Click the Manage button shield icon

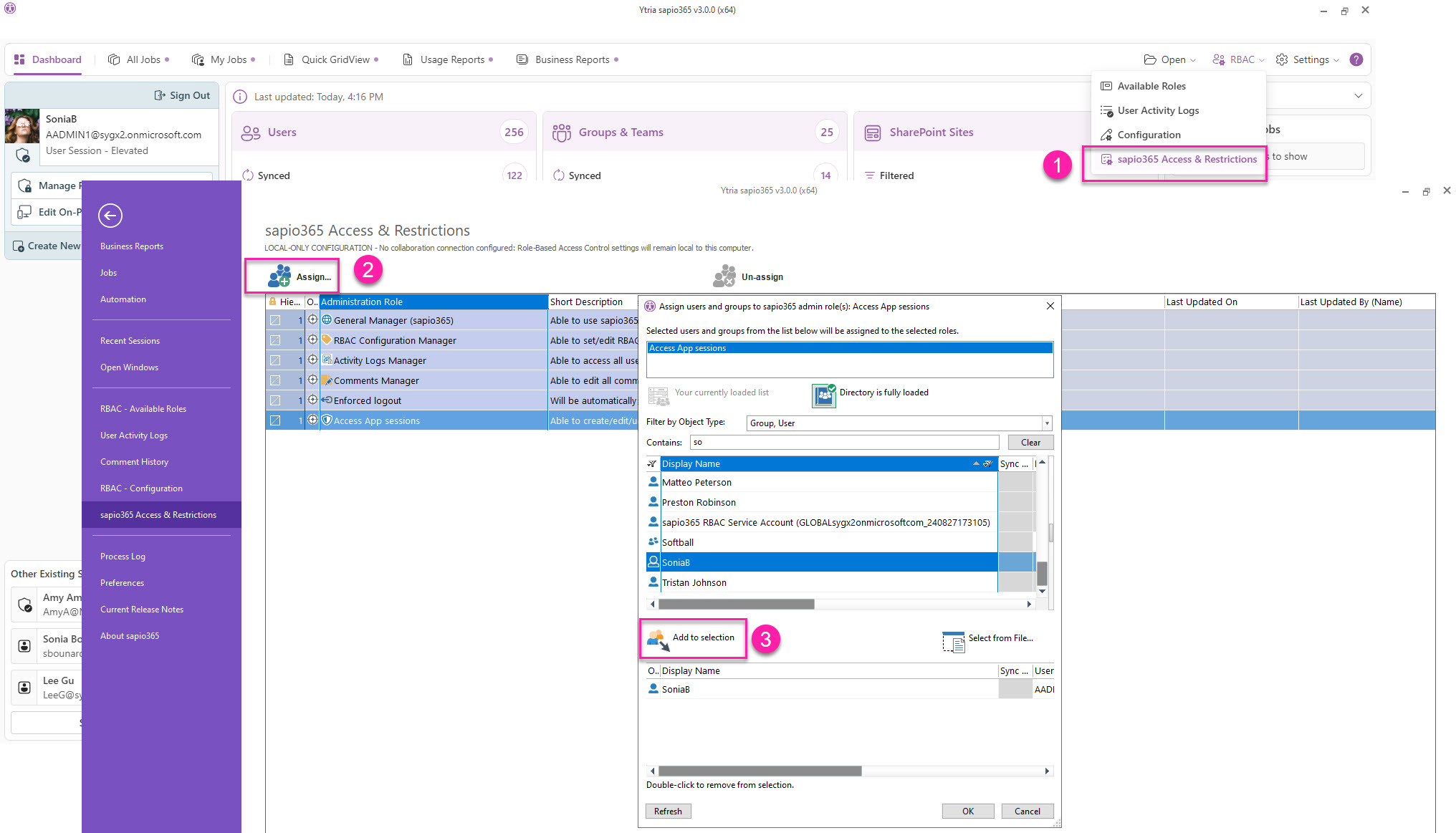24,186
